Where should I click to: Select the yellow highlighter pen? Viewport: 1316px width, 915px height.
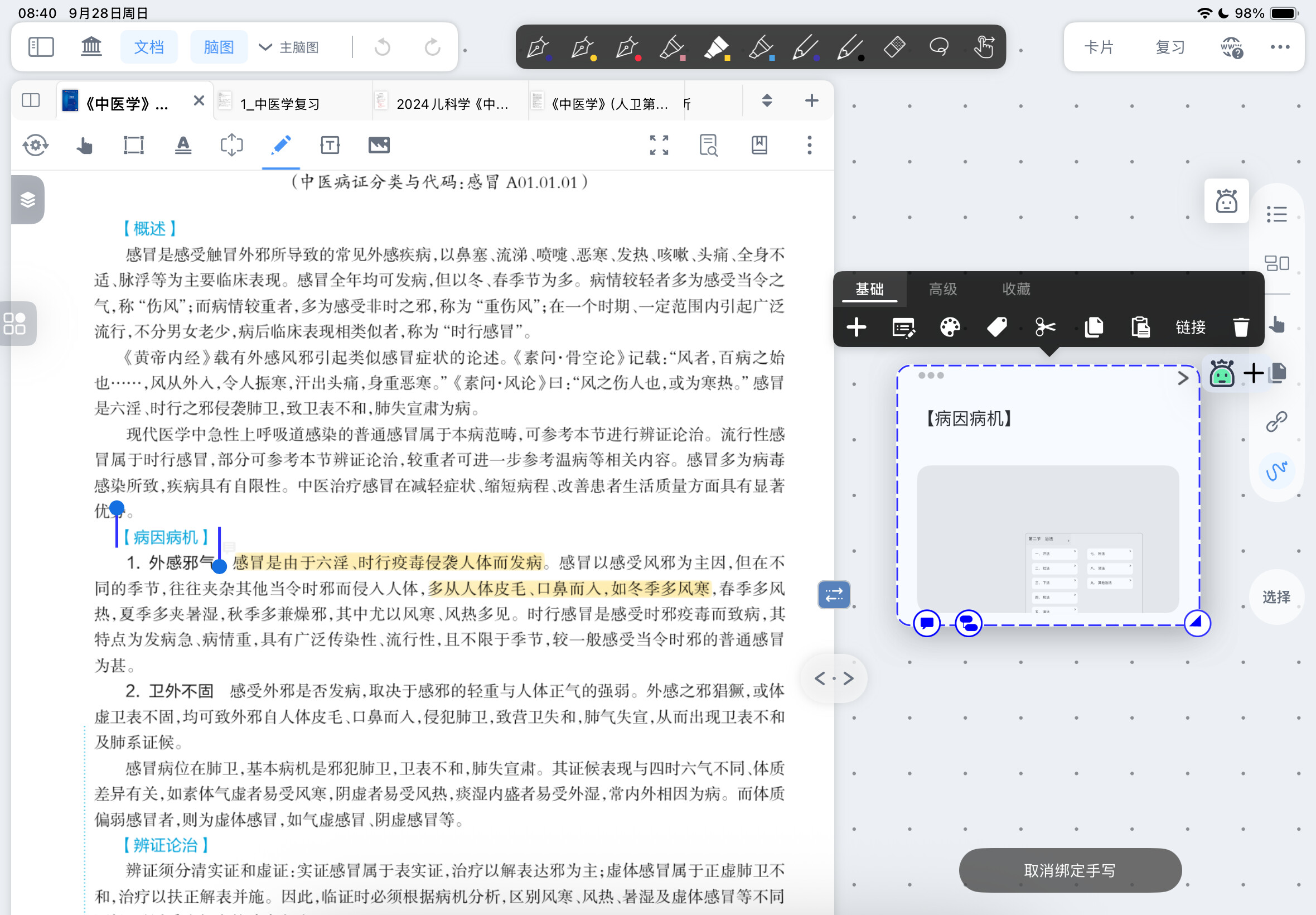[716, 47]
